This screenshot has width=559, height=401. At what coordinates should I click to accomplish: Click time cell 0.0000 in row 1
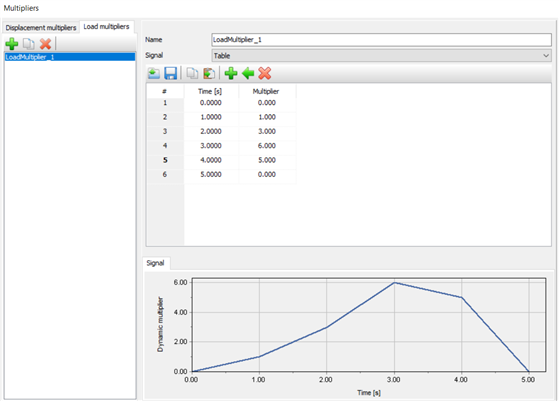tap(211, 103)
